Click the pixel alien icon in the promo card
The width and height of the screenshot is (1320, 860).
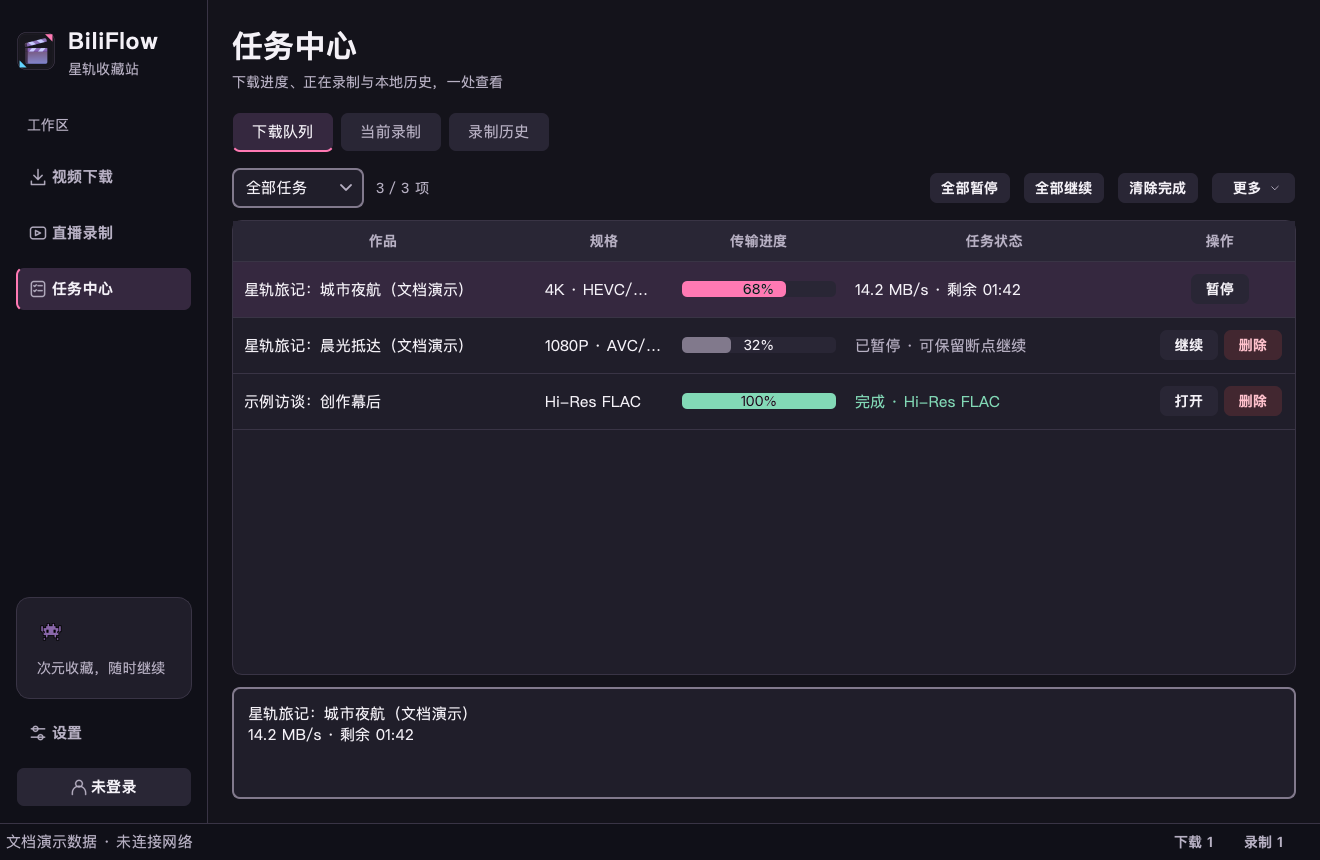point(50,631)
